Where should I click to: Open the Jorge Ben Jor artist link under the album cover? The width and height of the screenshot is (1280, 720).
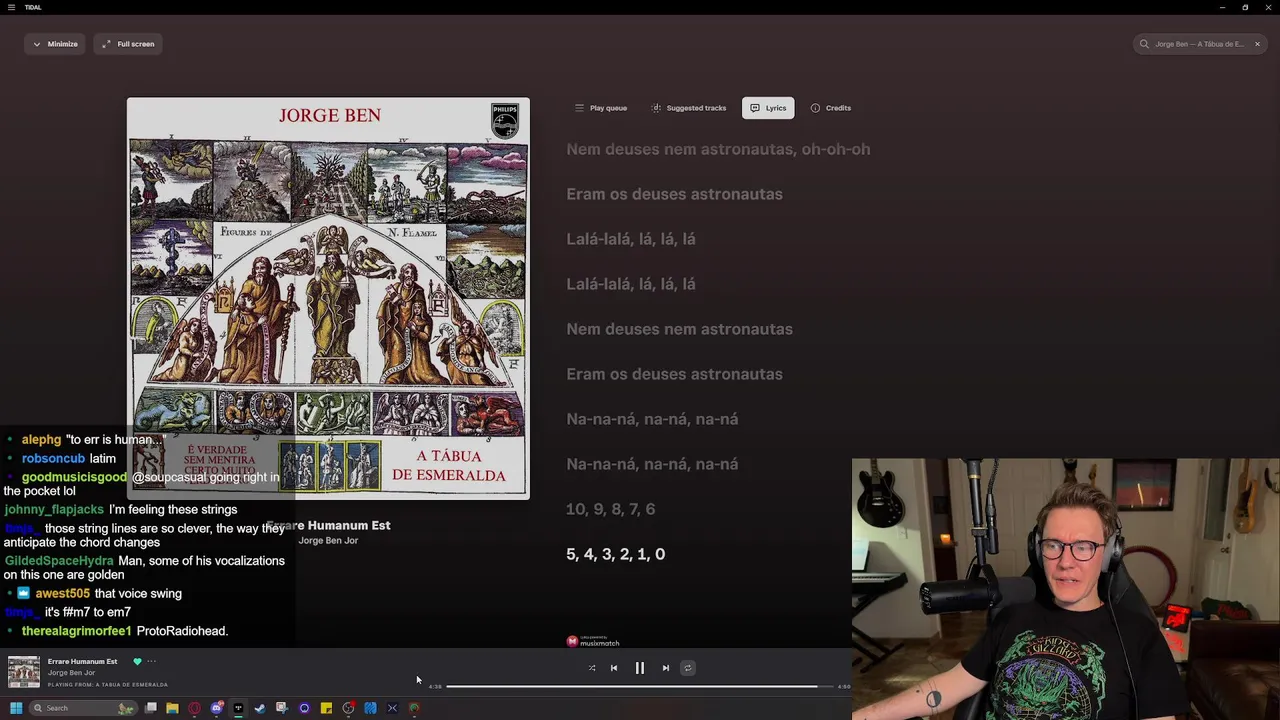(x=328, y=540)
